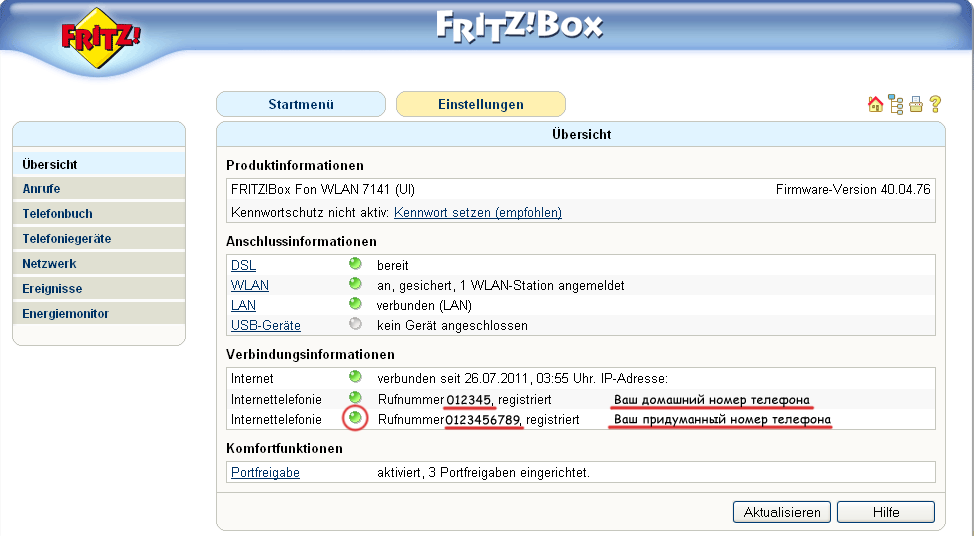974x536 pixels.
Task: Click the DSL 'bereit' status text
Action: 393,266
